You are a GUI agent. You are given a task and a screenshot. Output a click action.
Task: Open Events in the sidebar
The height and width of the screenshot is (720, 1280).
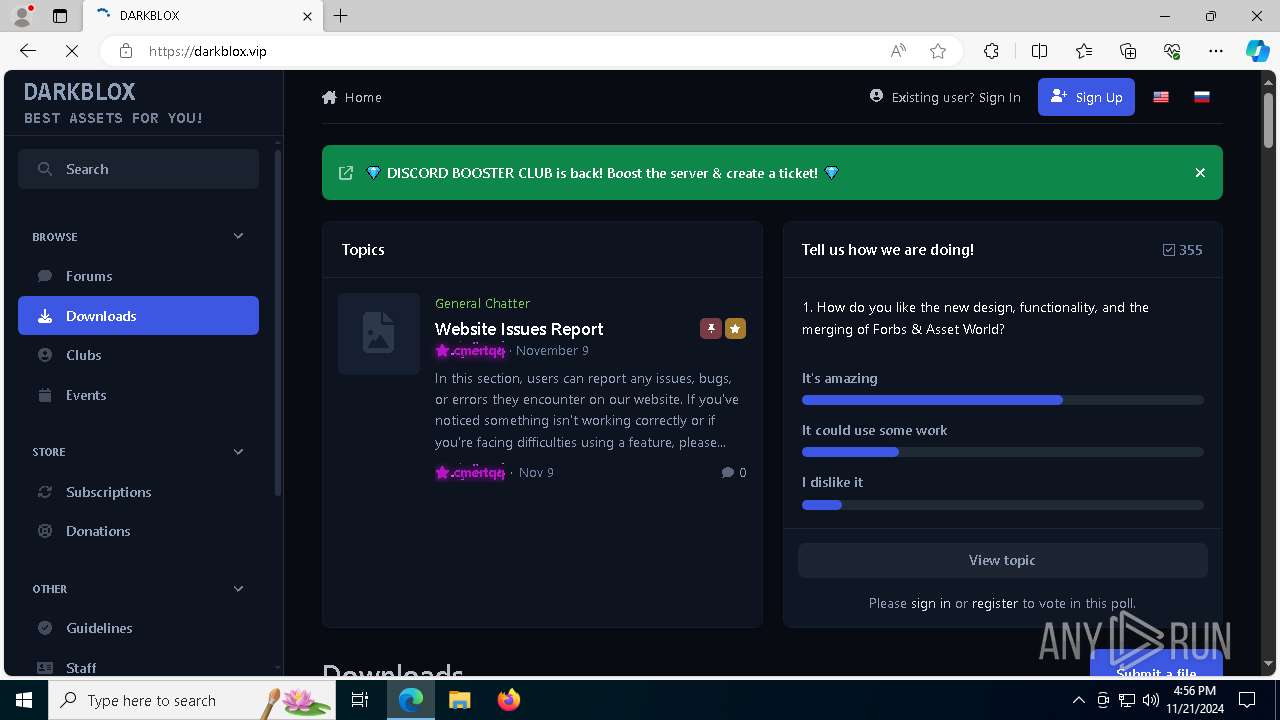tap(138, 395)
